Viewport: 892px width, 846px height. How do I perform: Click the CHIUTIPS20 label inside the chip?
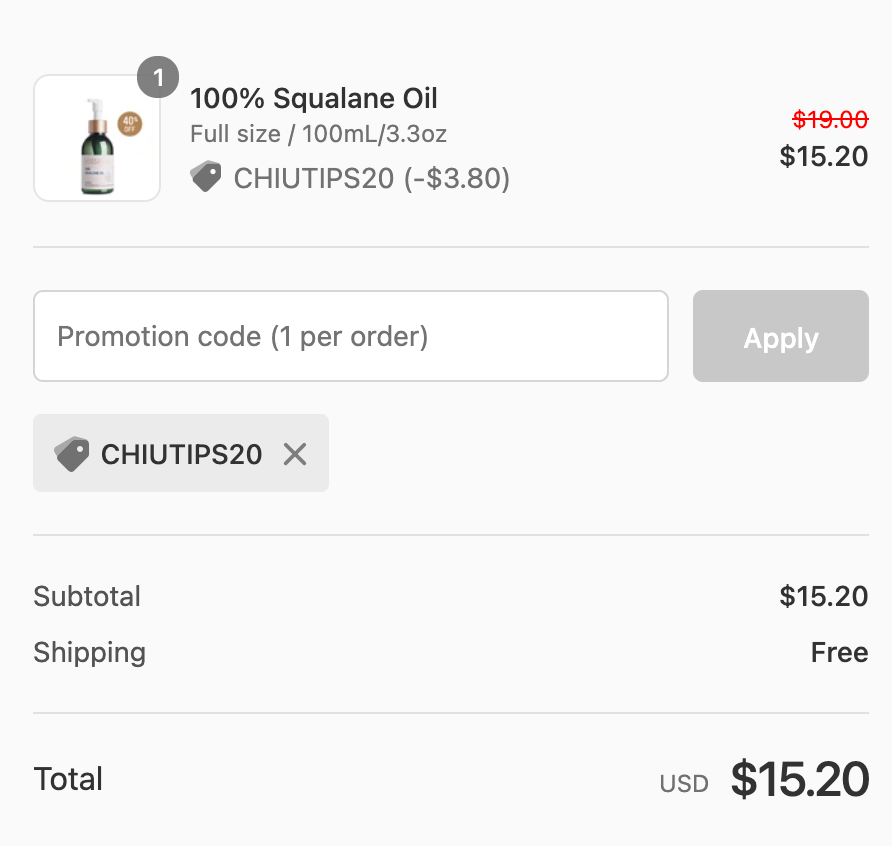click(x=181, y=455)
